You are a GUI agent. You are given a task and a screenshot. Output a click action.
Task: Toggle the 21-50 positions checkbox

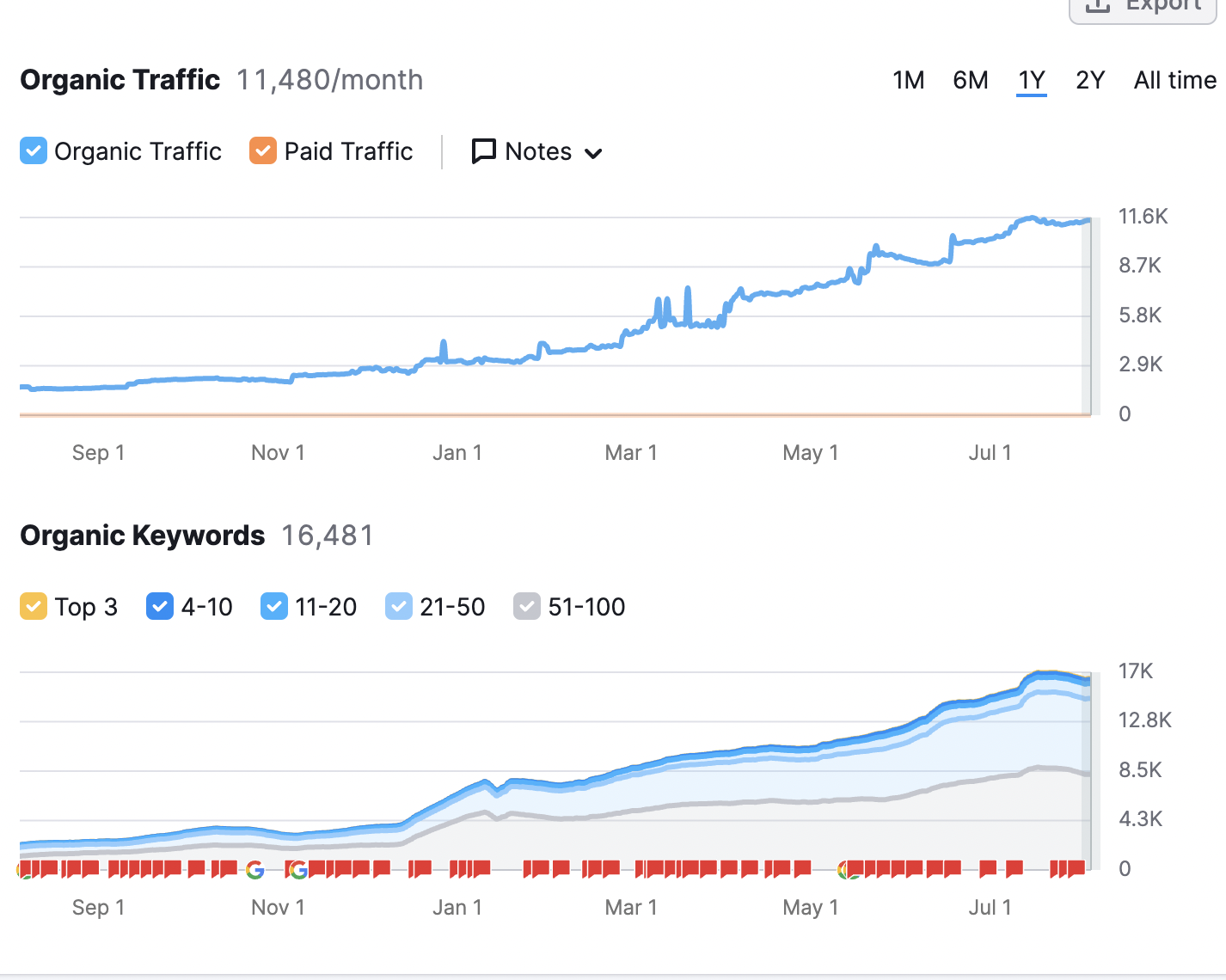(399, 607)
